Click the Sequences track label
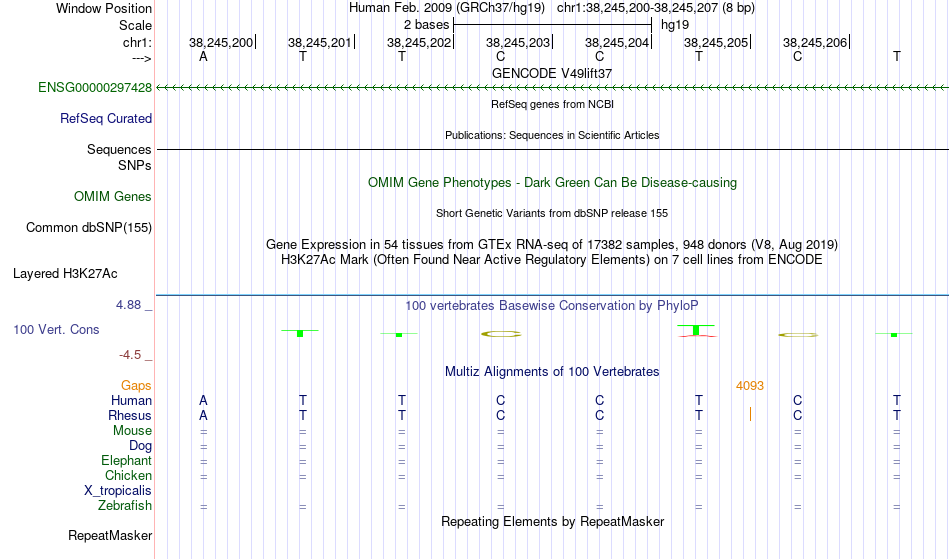The image size is (950, 559). click(x=119, y=150)
